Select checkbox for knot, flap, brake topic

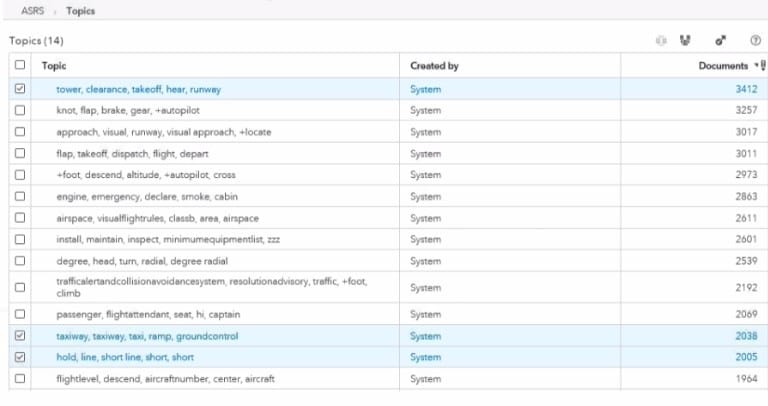pyautogui.click(x=21, y=111)
